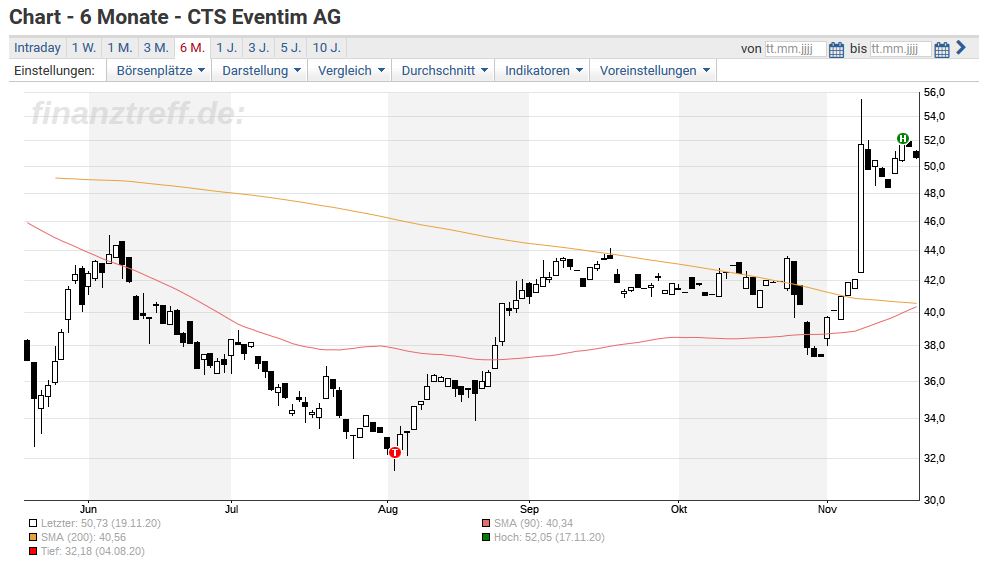Click the orange SMA (200) legend swatch
Viewport: 988px width, 564px height.
coord(33,538)
